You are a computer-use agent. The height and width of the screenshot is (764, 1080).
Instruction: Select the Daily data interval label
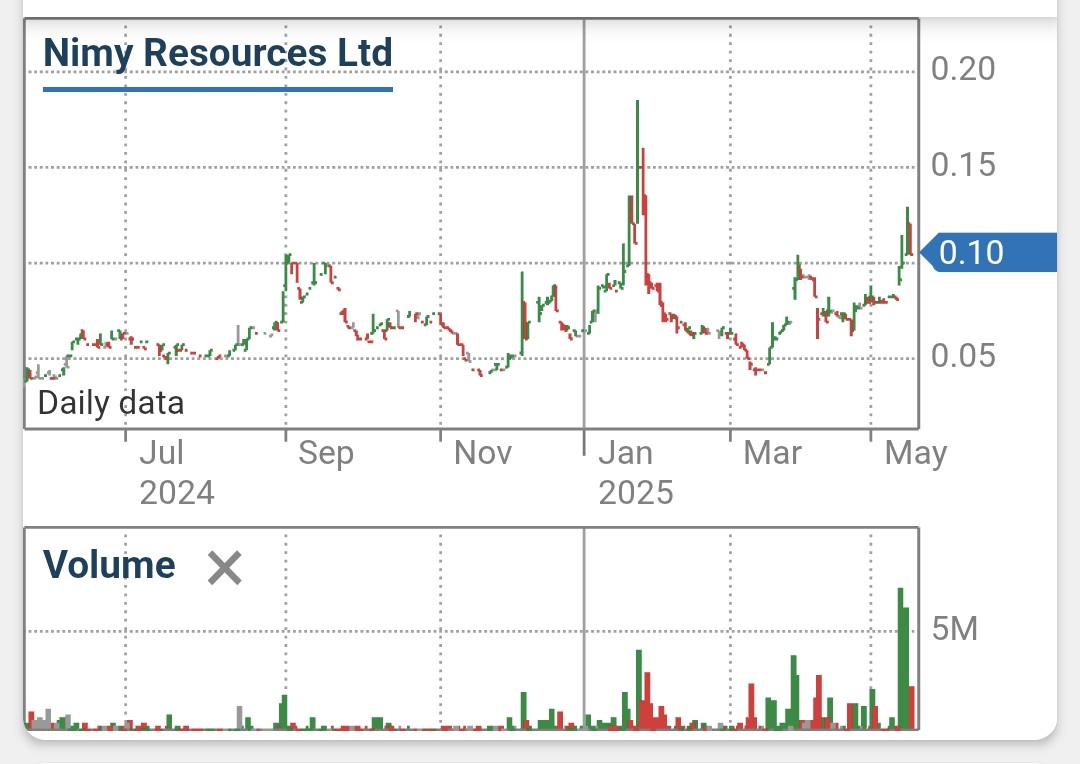(x=111, y=403)
